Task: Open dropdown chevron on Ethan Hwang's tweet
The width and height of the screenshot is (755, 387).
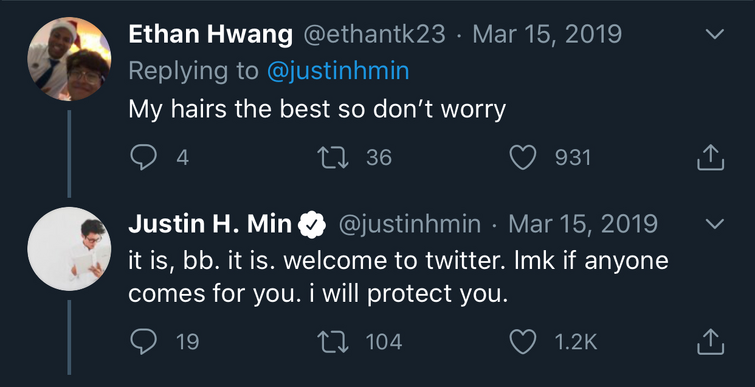Action: click(715, 34)
